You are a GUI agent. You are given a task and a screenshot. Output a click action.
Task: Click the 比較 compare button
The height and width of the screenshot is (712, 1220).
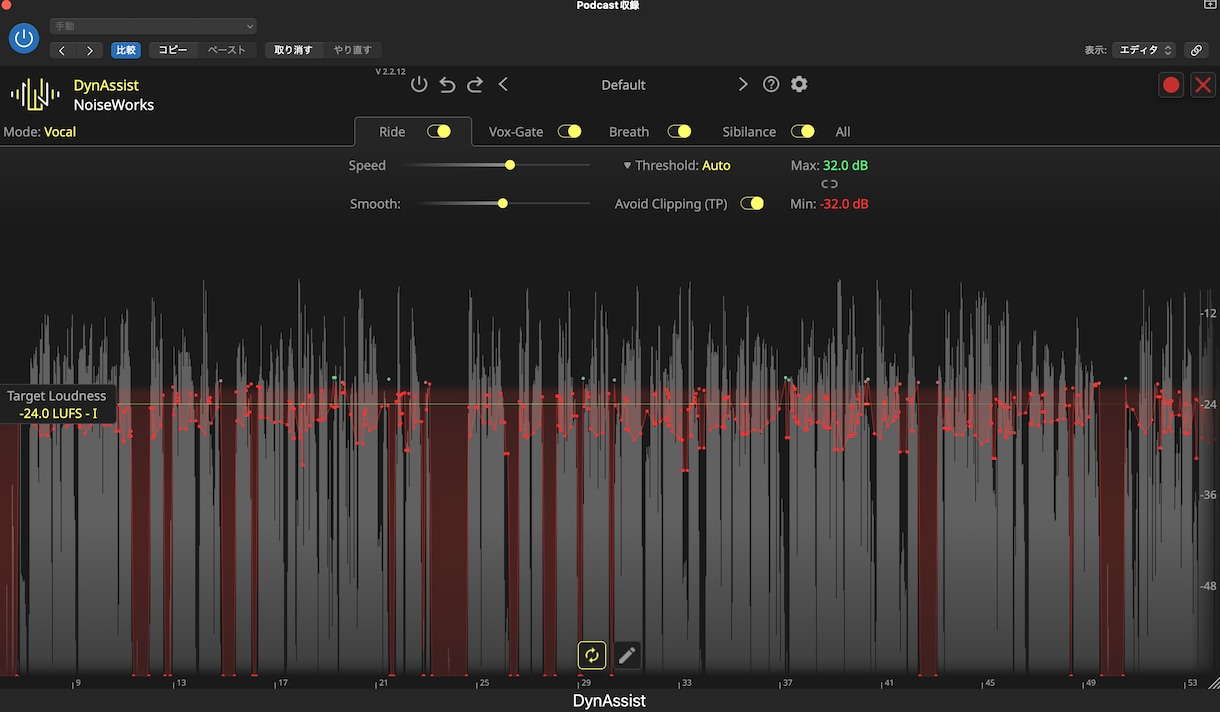(126, 50)
